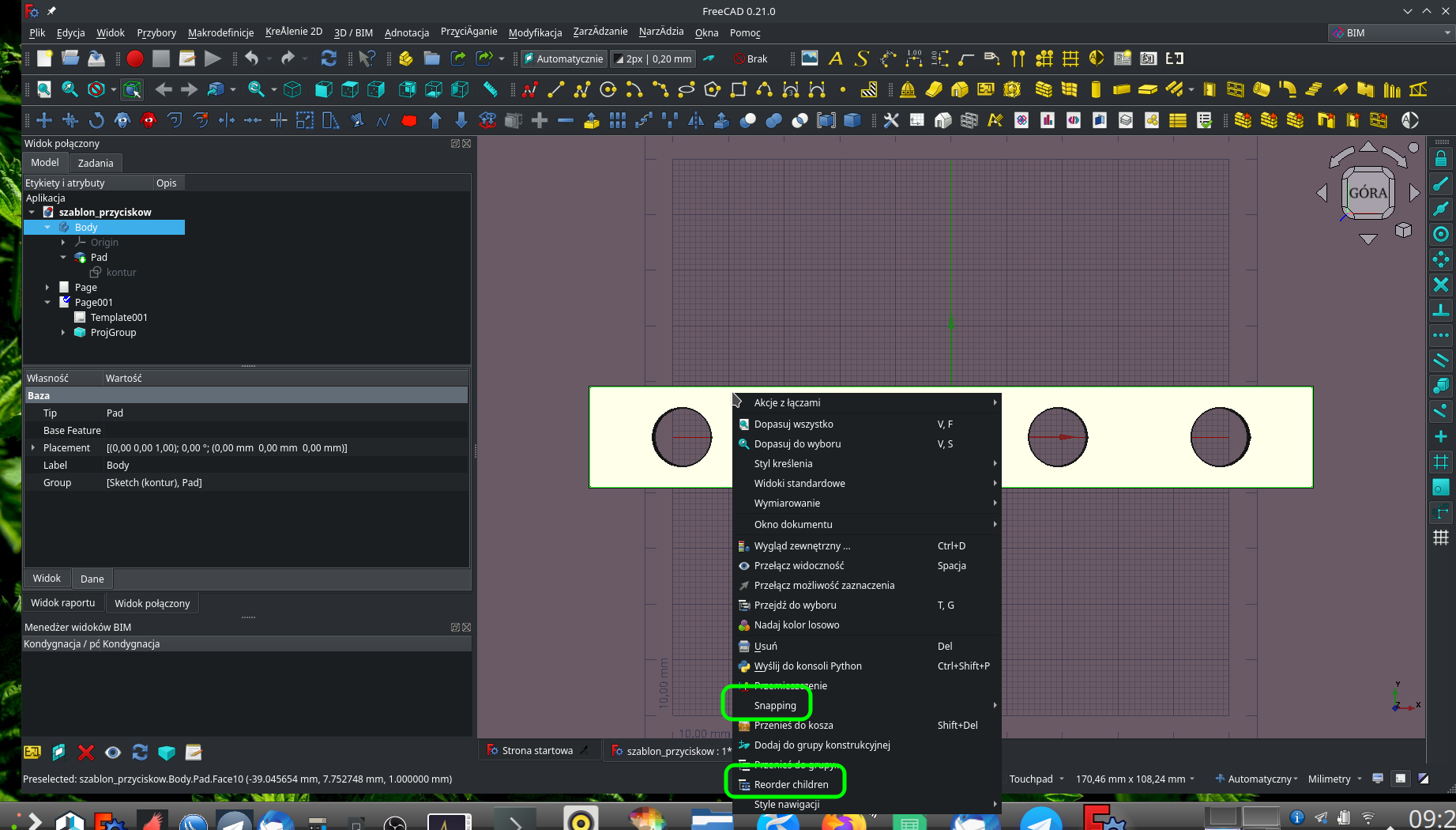Open the BIM workbench selector dropdown

point(1390,32)
